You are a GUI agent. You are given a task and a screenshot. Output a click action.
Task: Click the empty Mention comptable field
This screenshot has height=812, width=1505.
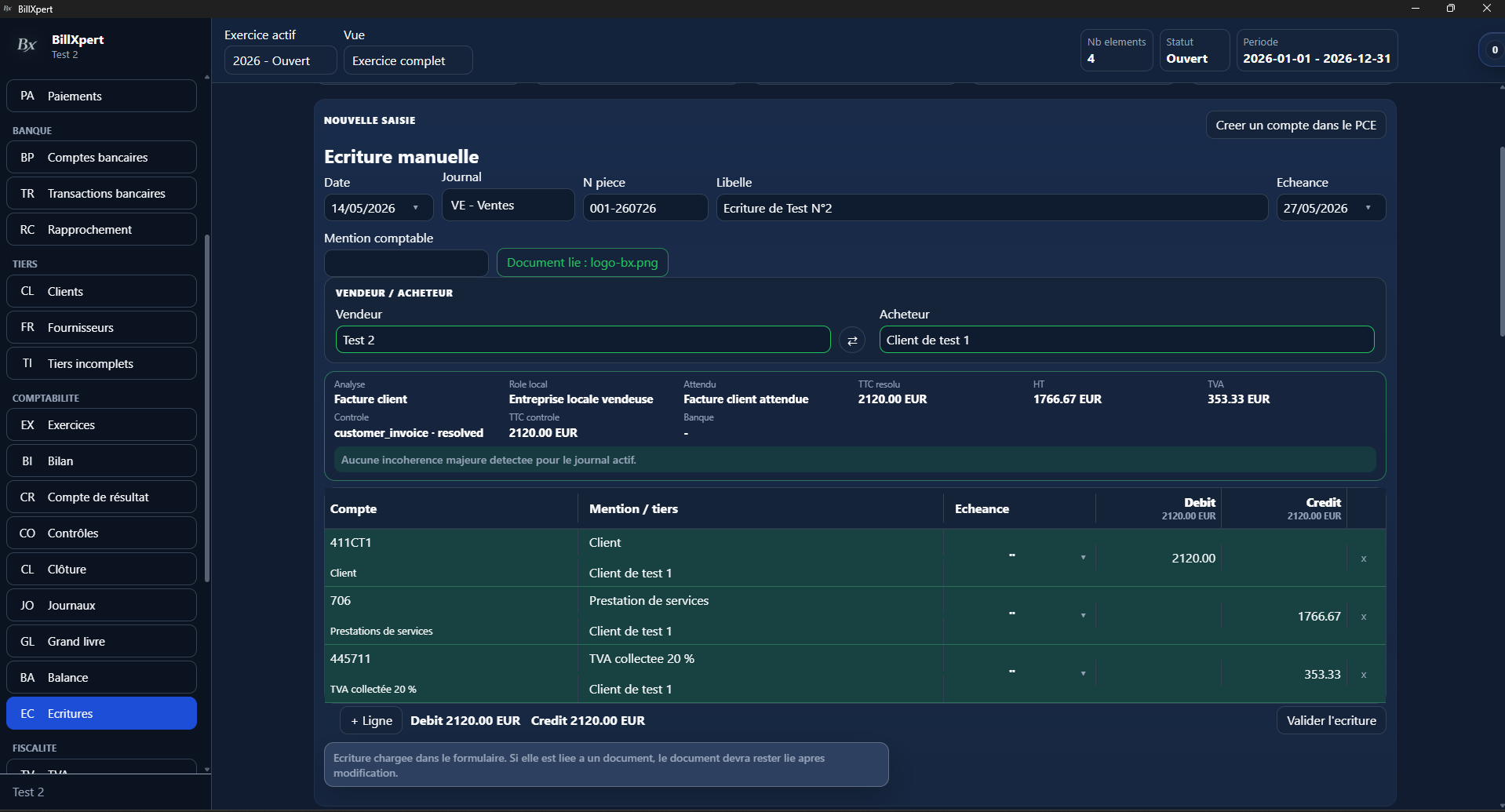(x=406, y=263)
